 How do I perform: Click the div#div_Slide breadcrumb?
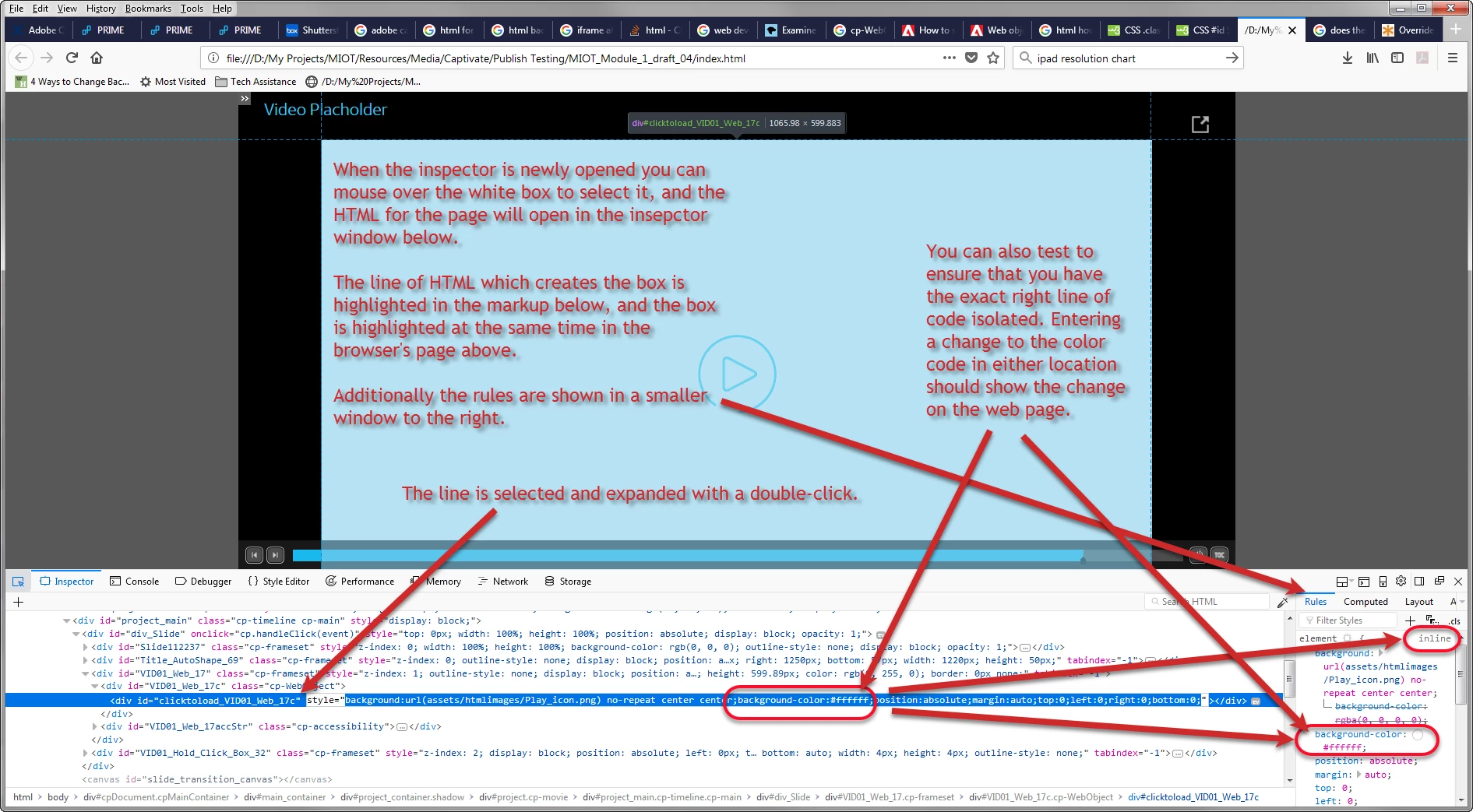click(783, 797)
